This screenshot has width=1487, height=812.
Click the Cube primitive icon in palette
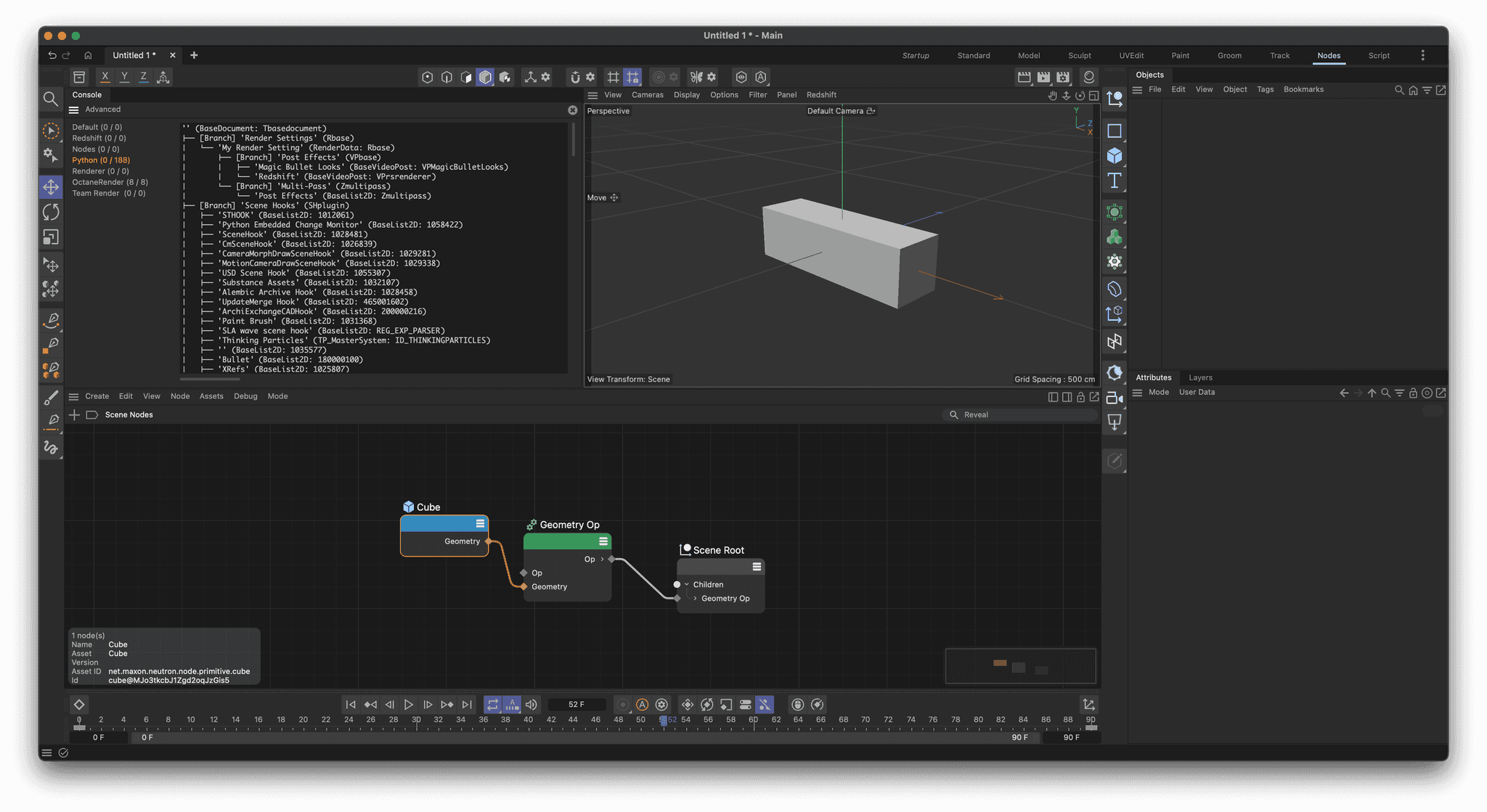click(x=1115, y=156)
